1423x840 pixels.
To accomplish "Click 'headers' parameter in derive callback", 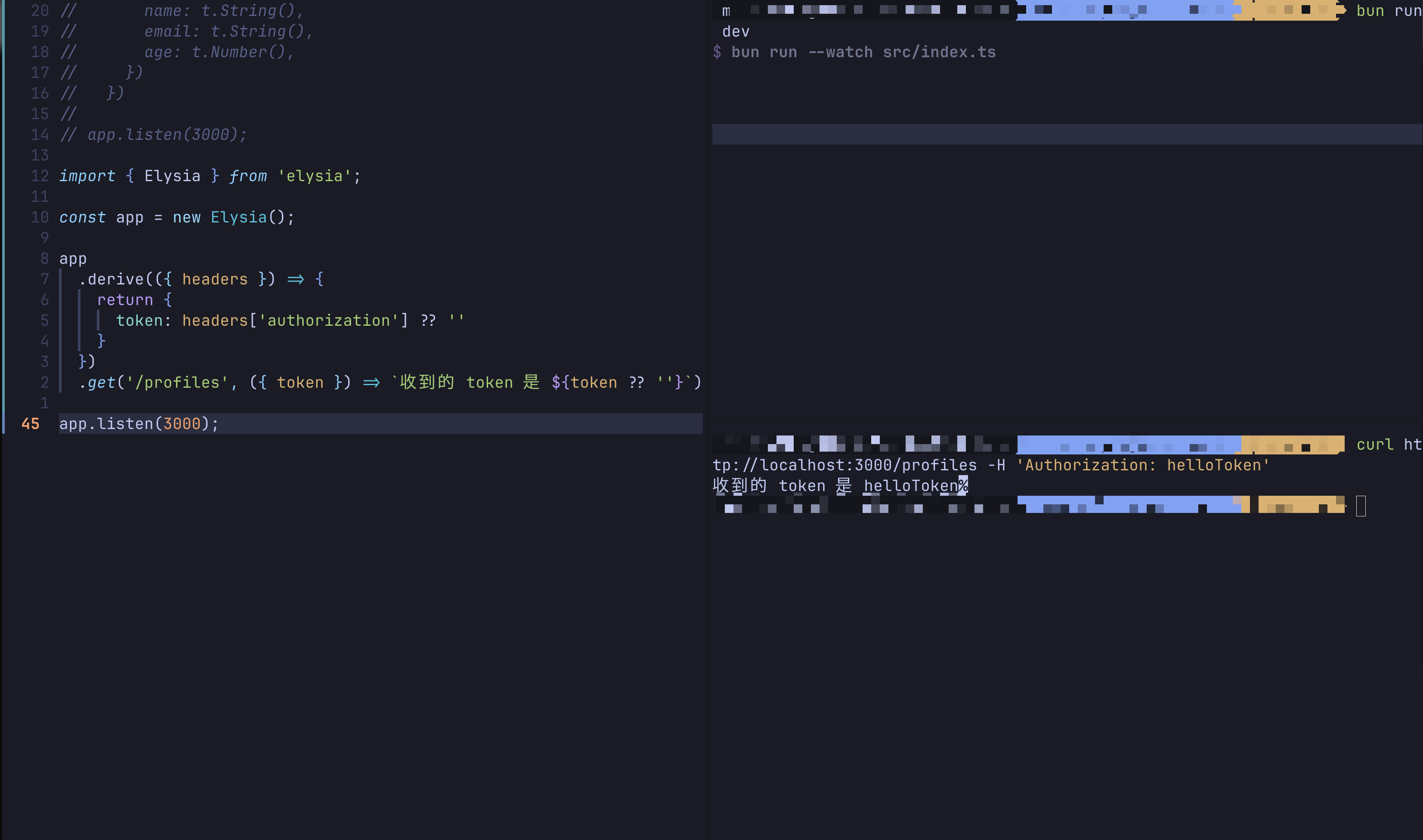I will tap(215, 279).
